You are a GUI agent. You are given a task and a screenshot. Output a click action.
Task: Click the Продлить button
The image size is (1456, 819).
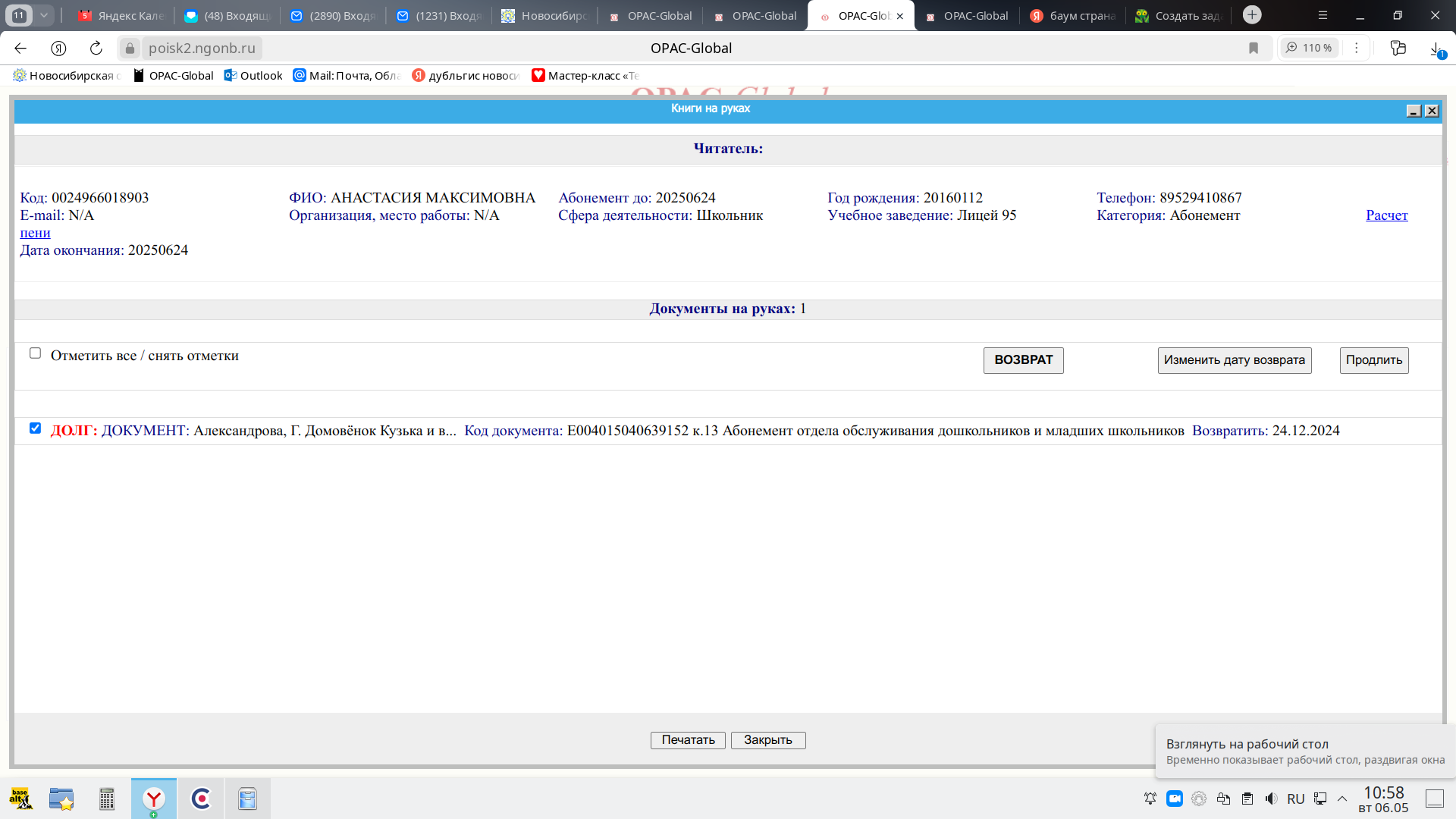tap(1373, 360)
